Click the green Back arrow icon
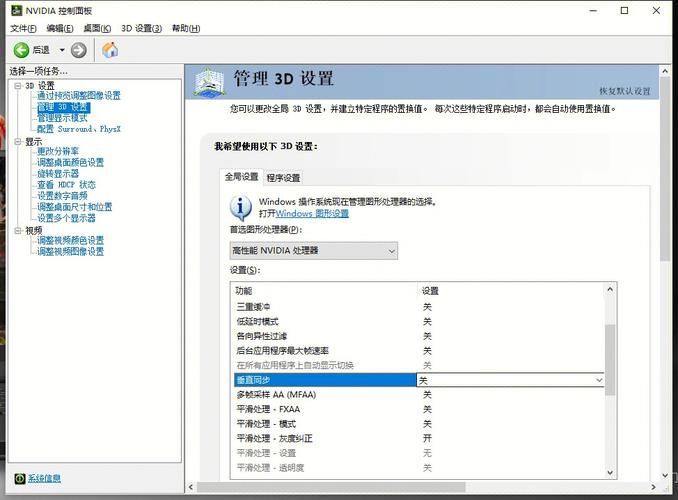678x500 pixels. click(21, 50)
